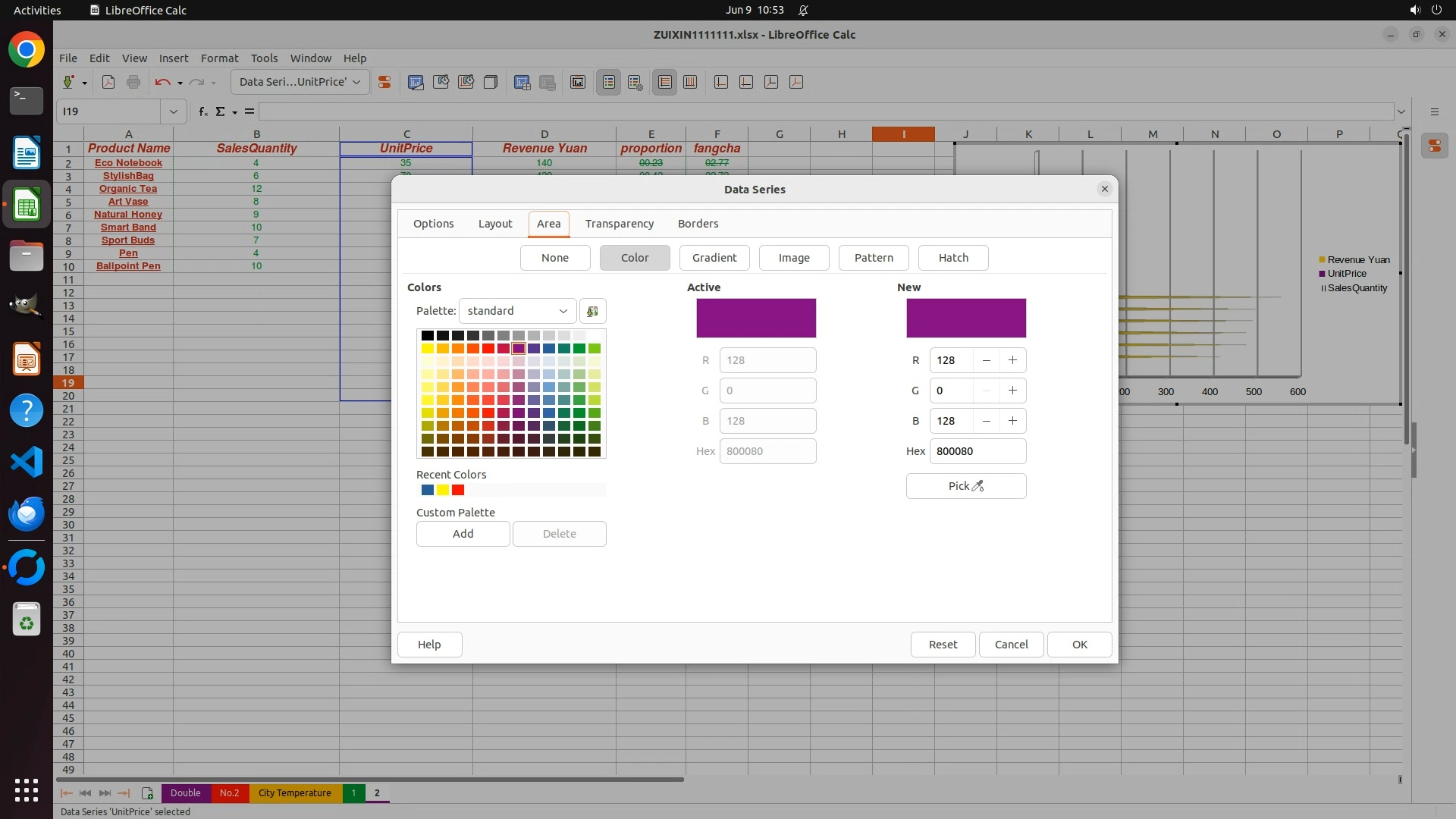Click the Hex input field under New
The image size is (1456, 819).
tap(977, 451)
